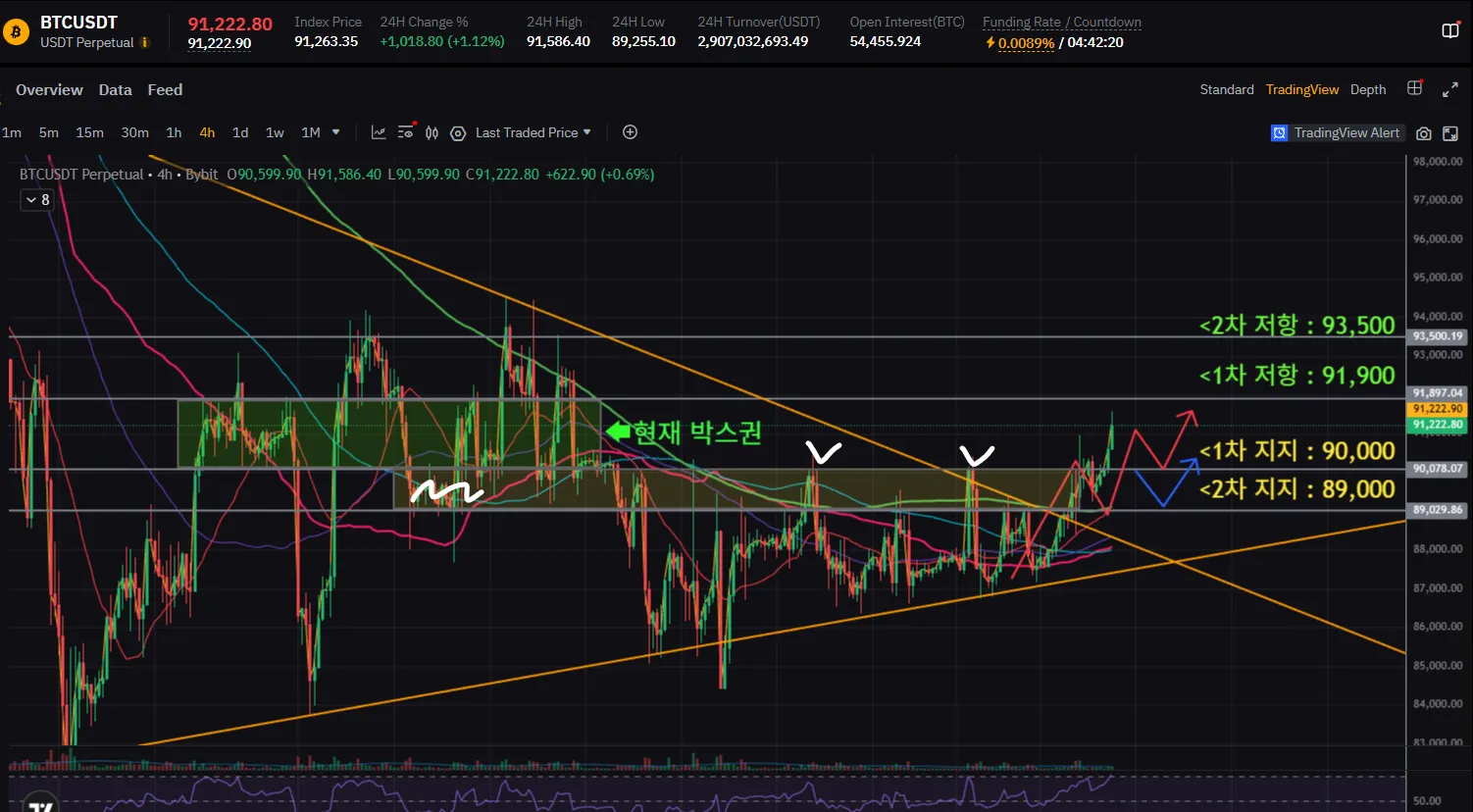Expand the more timeframes dropdown arrow

click(x=336, y=132)
